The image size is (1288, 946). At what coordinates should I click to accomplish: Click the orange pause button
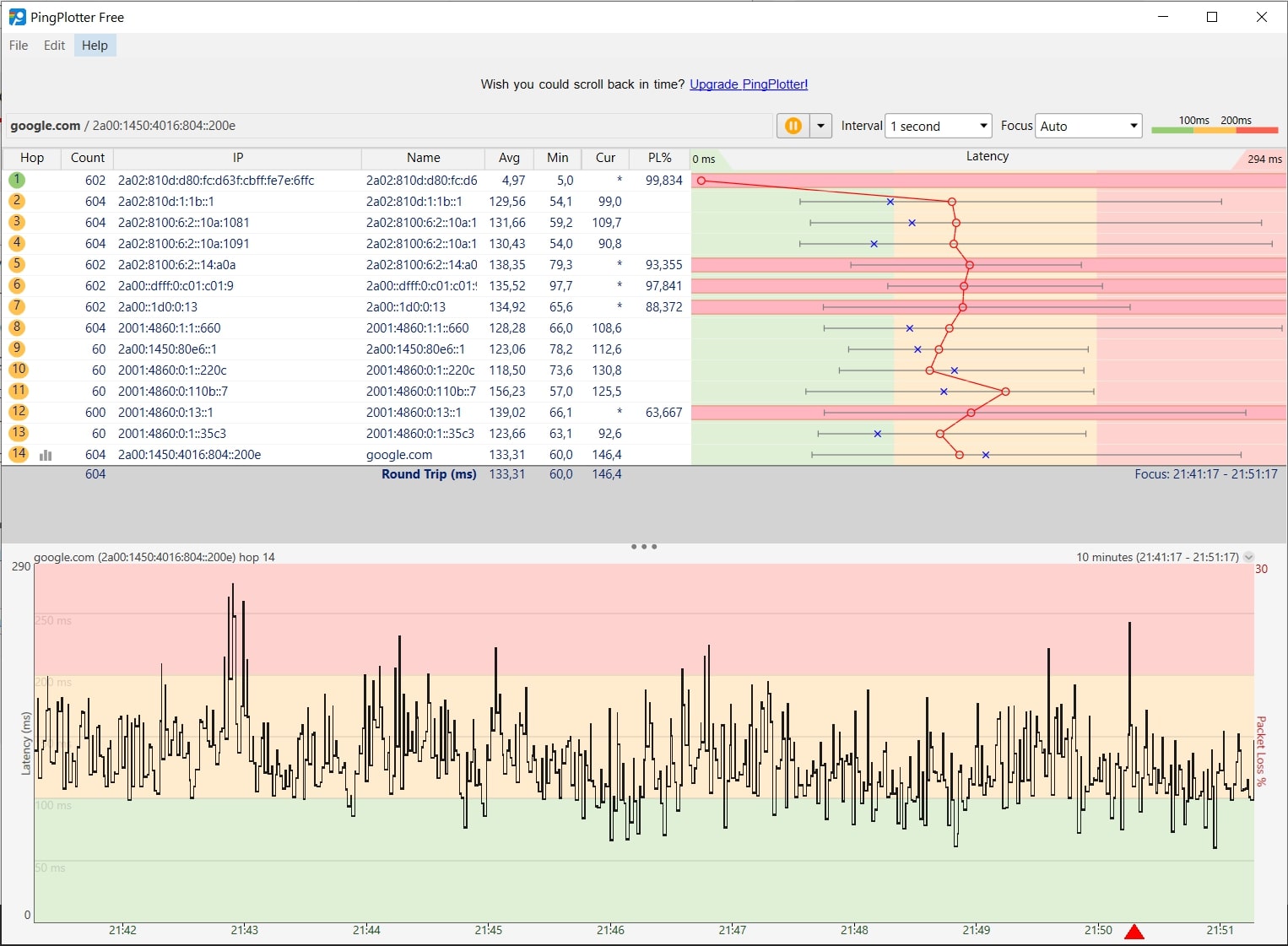(x=793, y=126)
